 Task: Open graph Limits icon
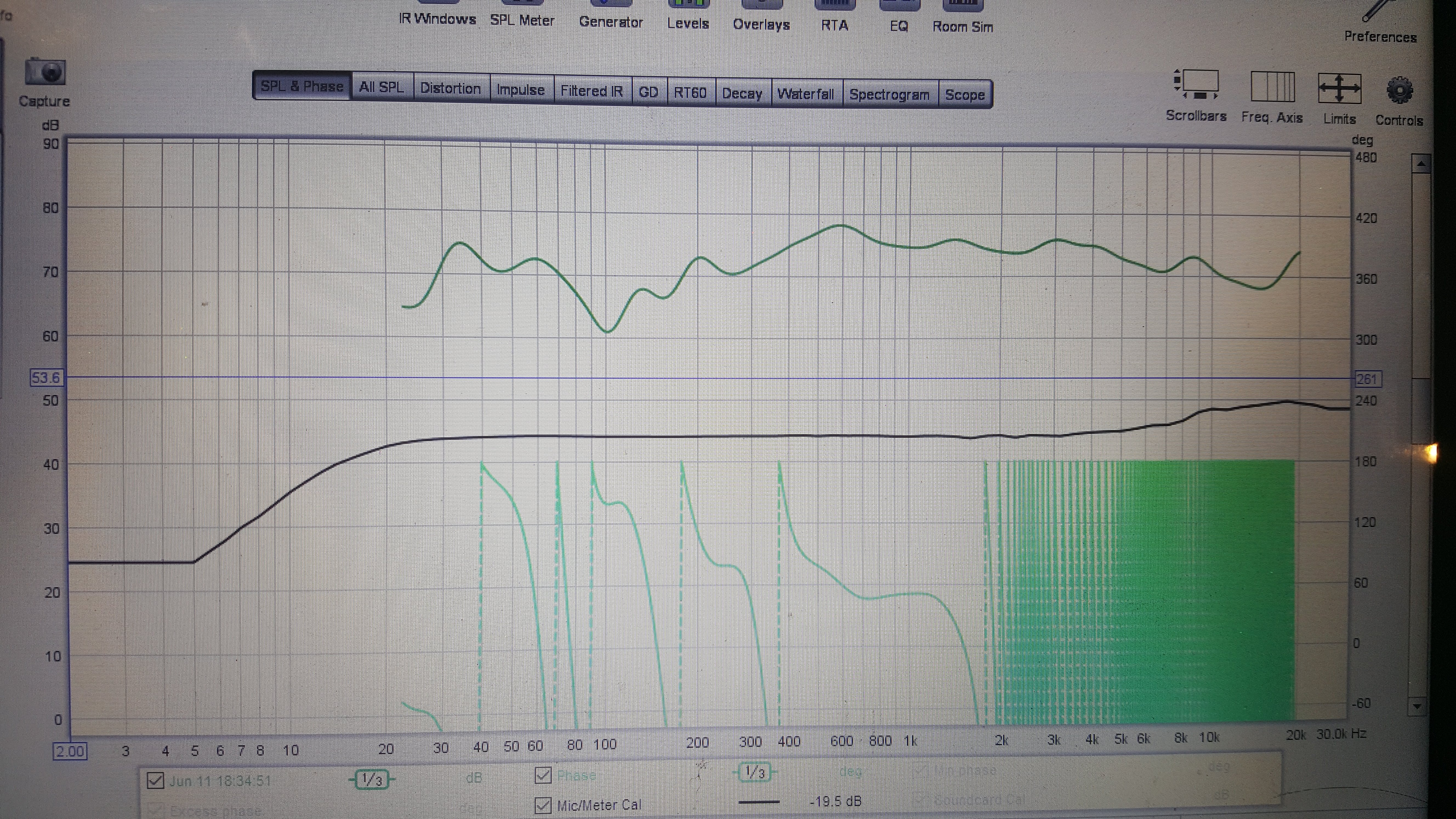click(1340, 89)
